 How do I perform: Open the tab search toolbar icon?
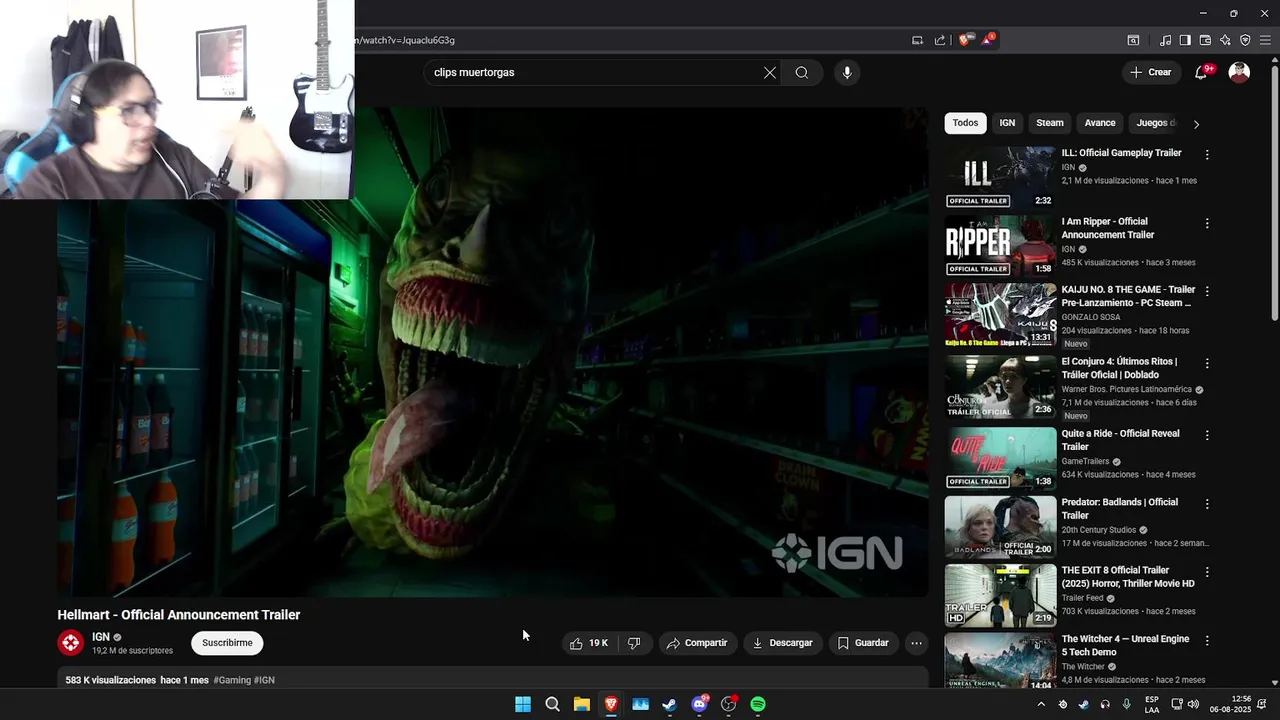point(1133,40)
